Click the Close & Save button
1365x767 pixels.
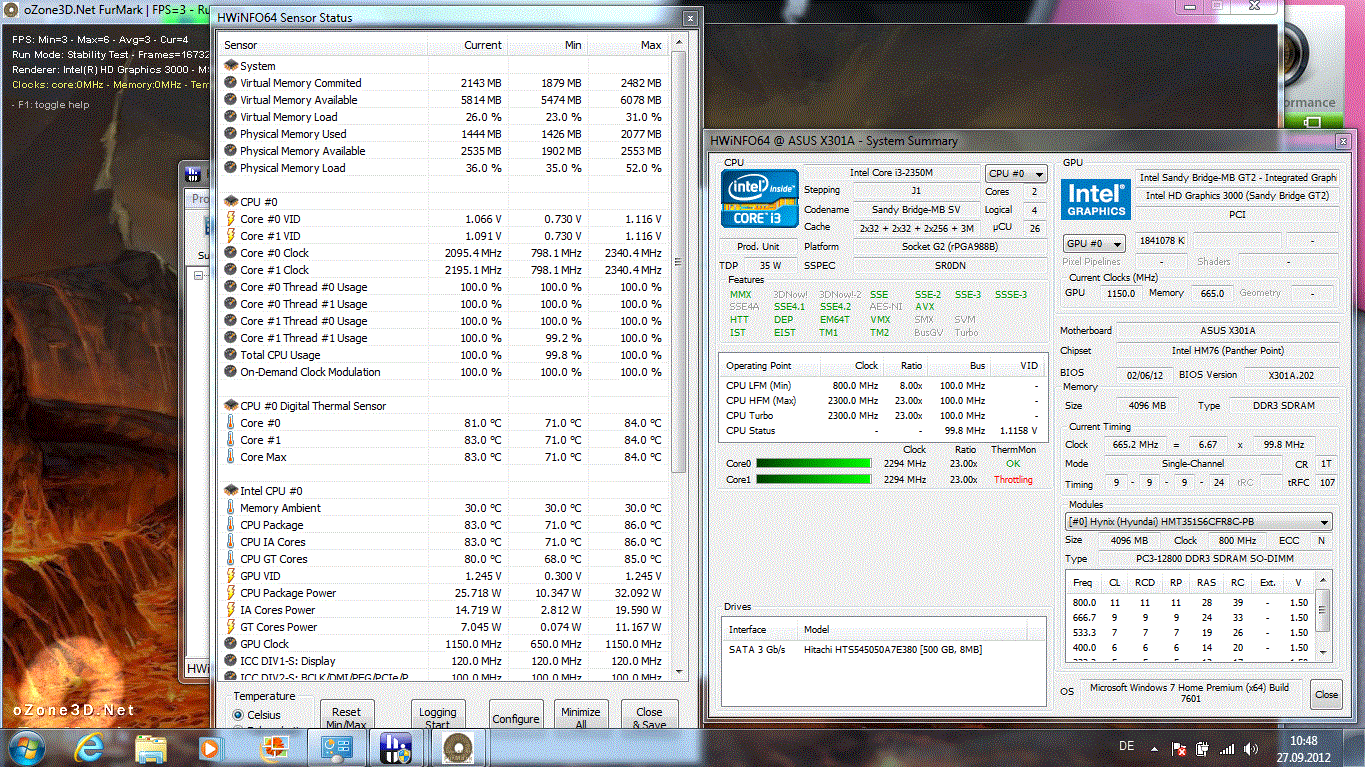[649, 715]
